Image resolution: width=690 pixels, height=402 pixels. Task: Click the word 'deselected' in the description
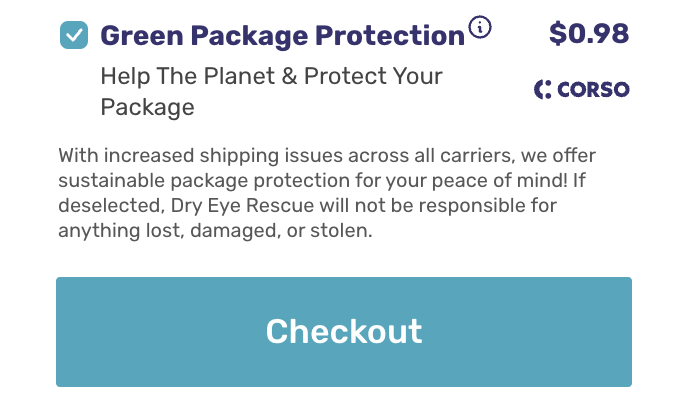(x=112, y=205)
